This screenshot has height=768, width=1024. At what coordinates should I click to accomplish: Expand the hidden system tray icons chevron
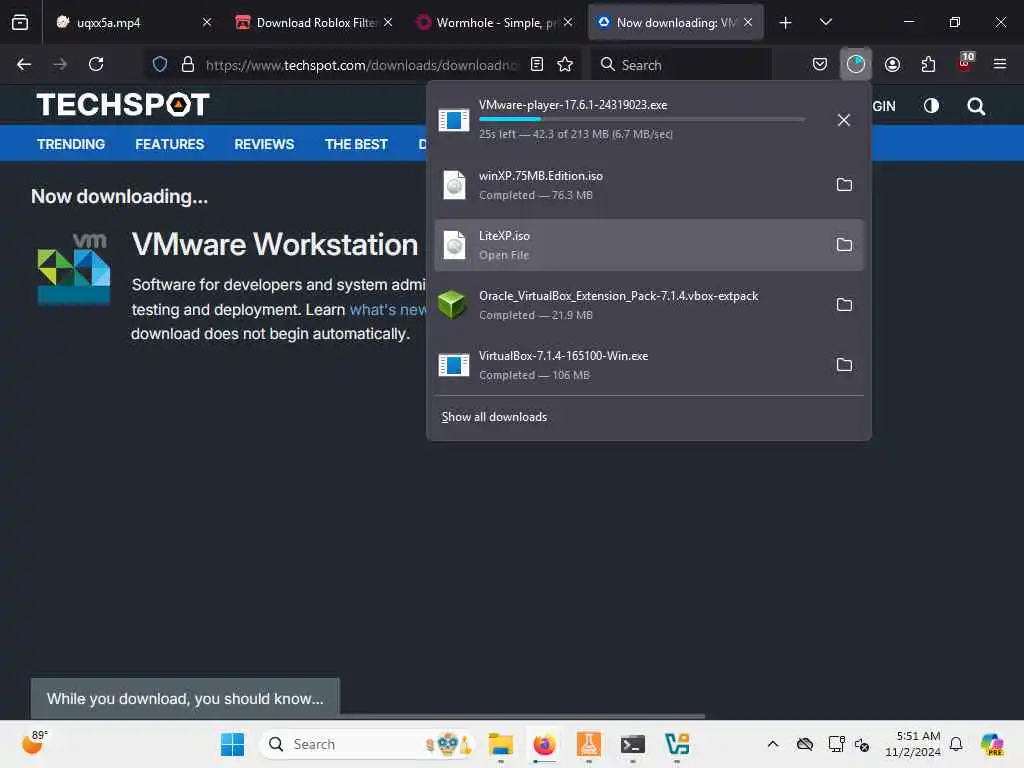coord(773,744)
